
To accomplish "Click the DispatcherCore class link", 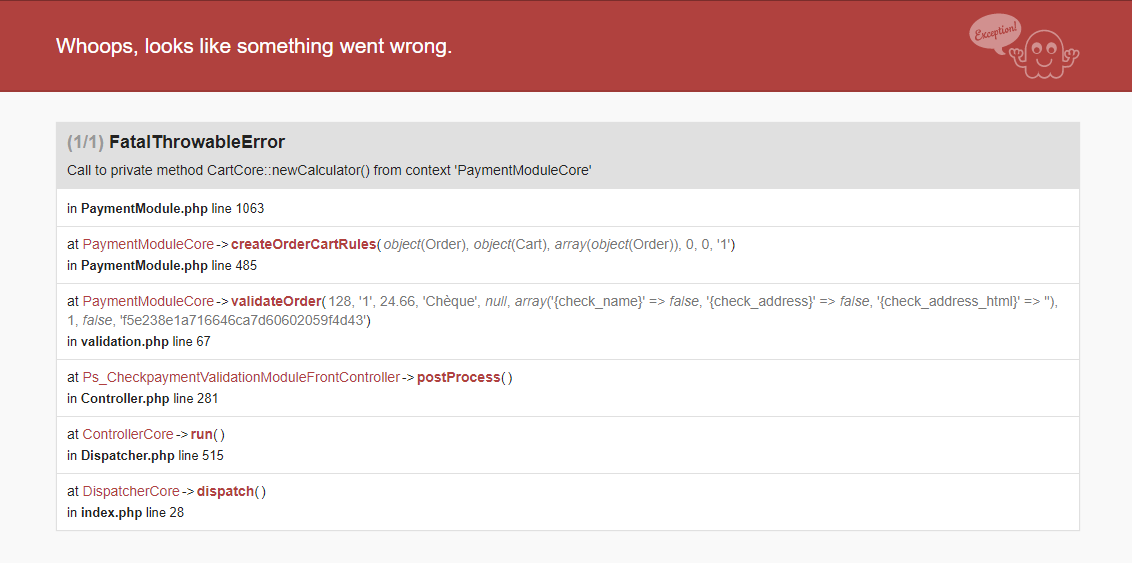I will tap(131, 492).
